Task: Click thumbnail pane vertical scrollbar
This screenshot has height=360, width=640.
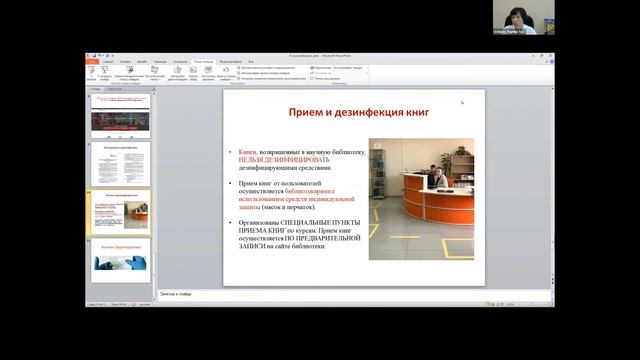Action: (154, 198)
